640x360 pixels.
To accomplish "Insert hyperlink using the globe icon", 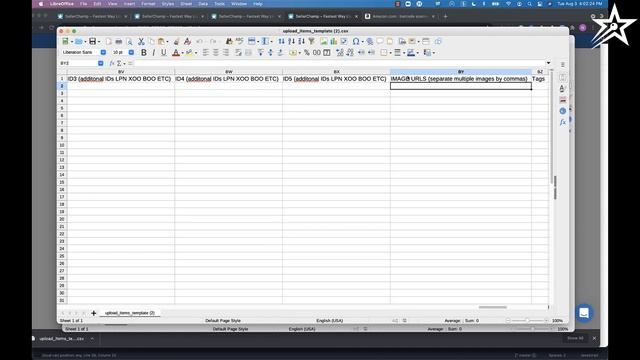I will pyautogui.click(x=369, y=41).
